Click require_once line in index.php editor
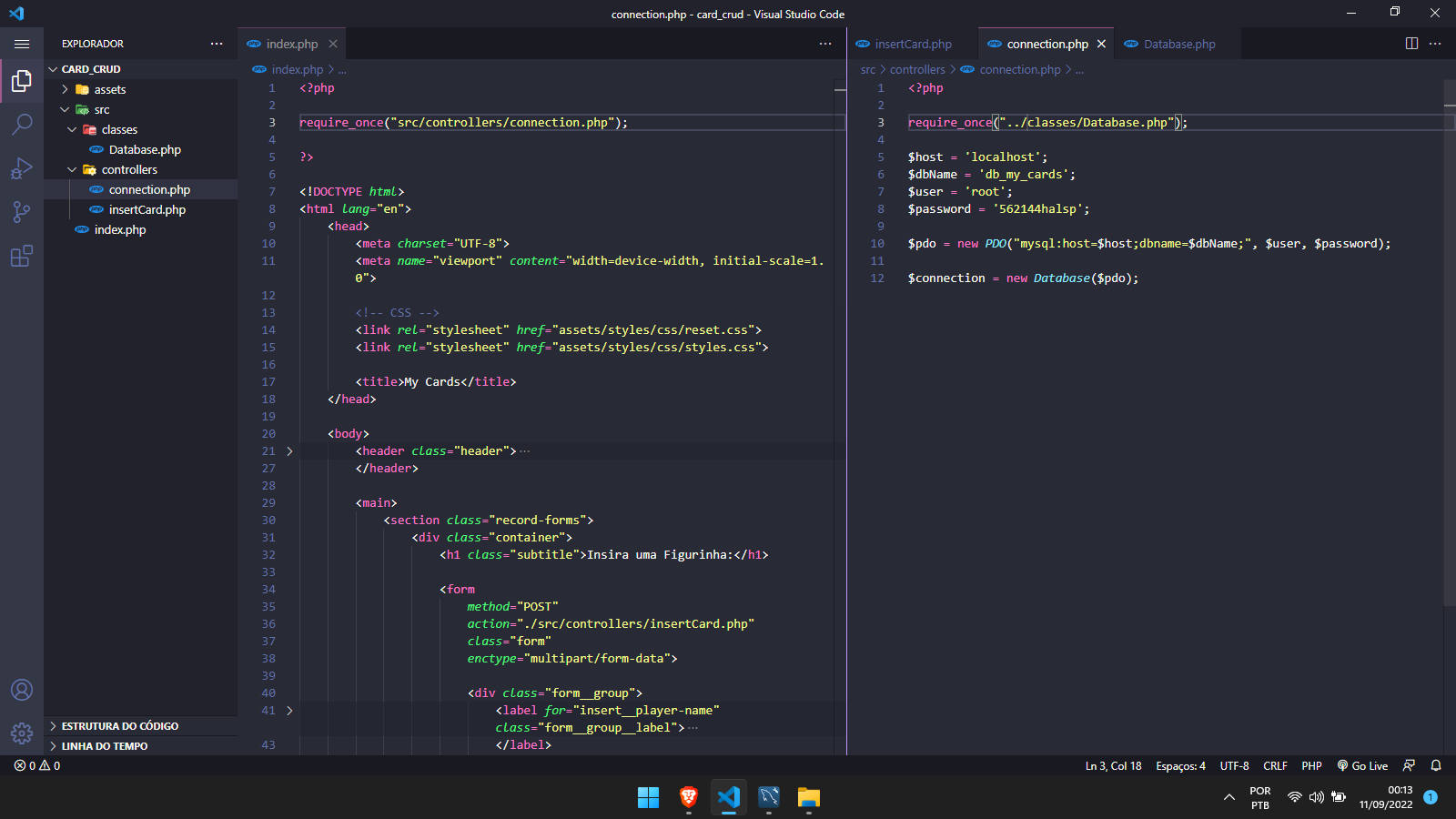The width and height of the screenshot is (1456, 819). pos(463,123)
